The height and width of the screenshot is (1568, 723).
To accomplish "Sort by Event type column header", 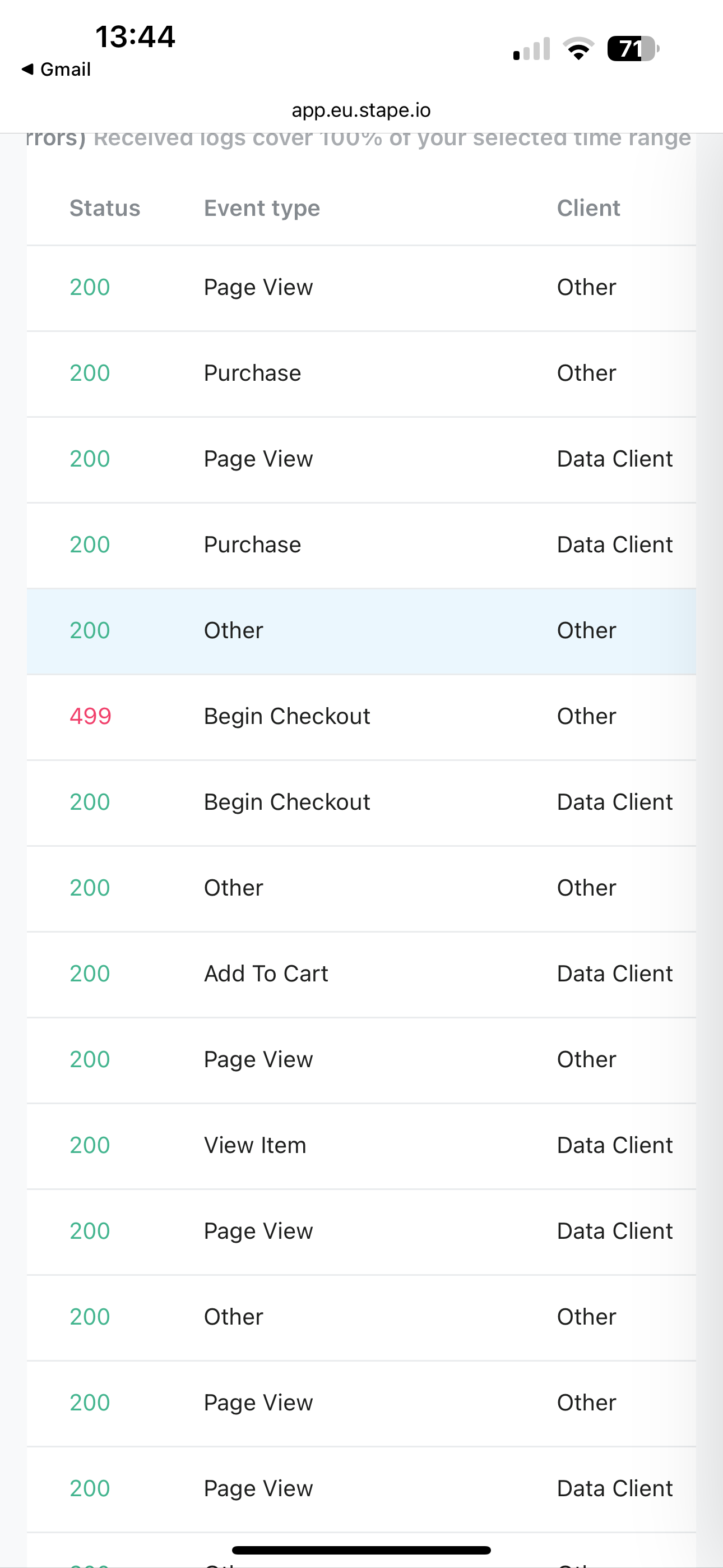I will [x=262, y=208].
